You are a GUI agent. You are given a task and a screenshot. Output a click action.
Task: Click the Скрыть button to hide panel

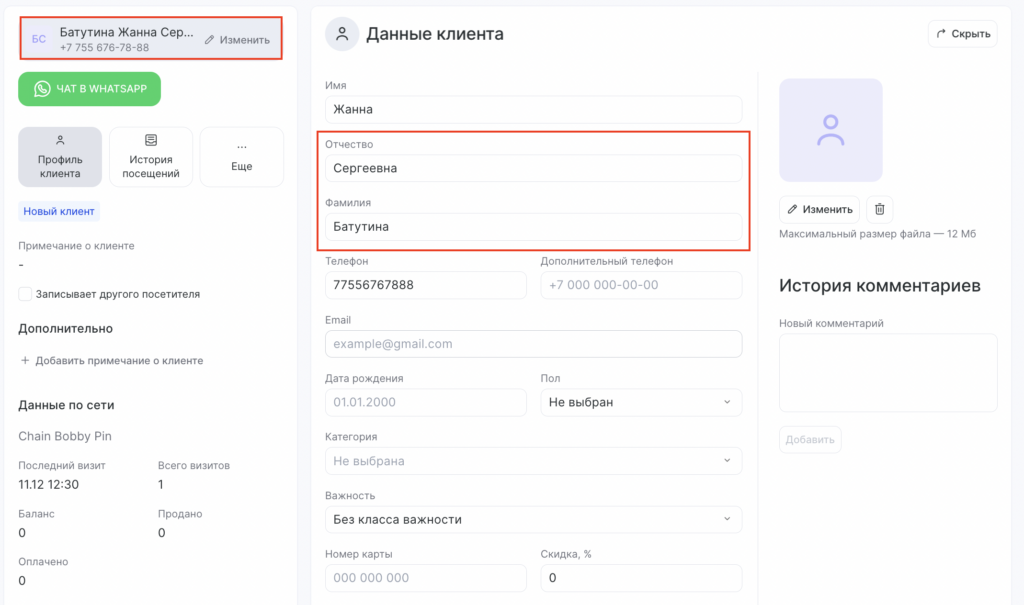pyautogui.click(x=962, y=34)
